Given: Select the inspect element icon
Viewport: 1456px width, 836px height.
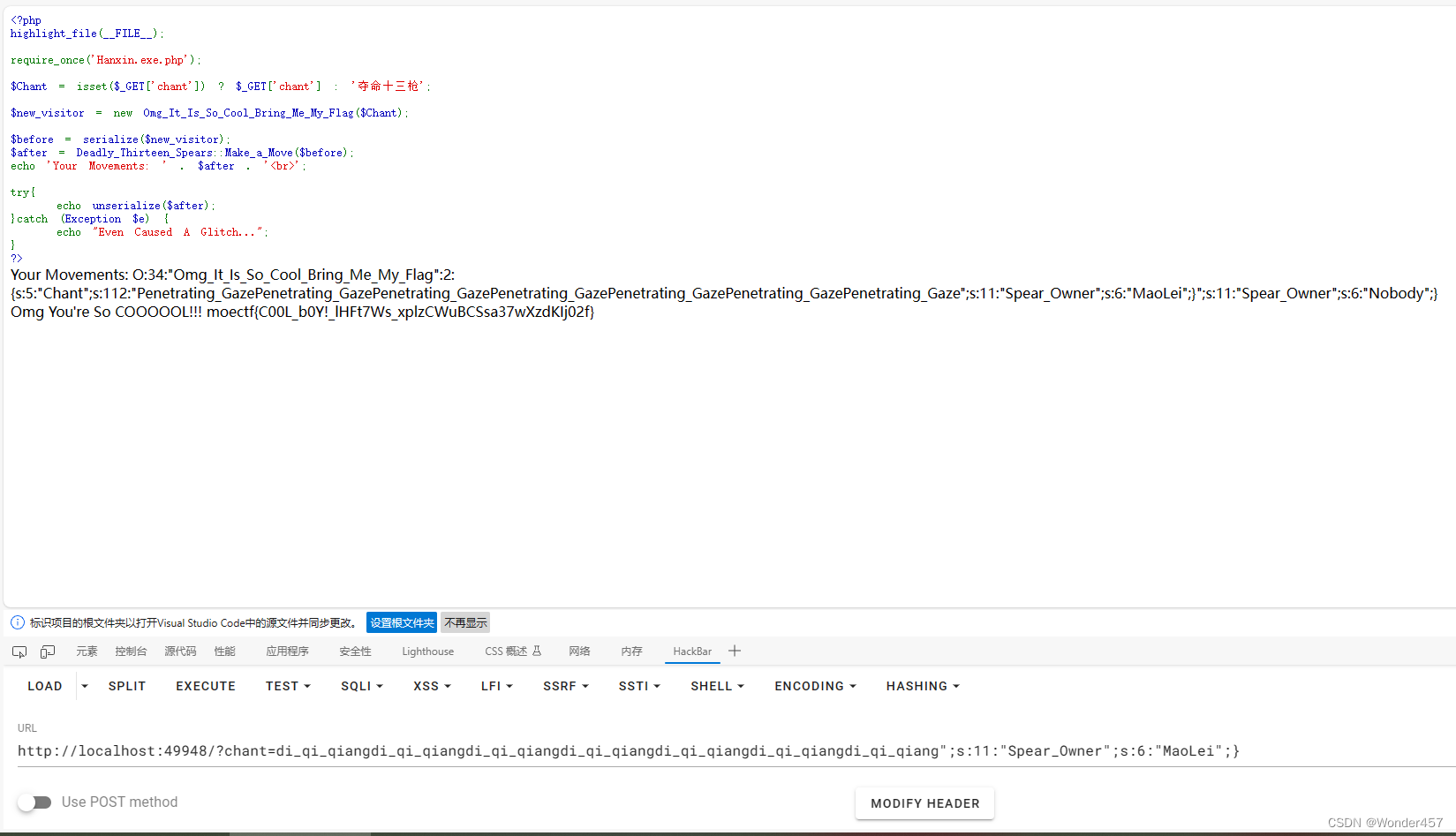Looking at the screenshot, I should pyautogui.click(x=19, y=651).
